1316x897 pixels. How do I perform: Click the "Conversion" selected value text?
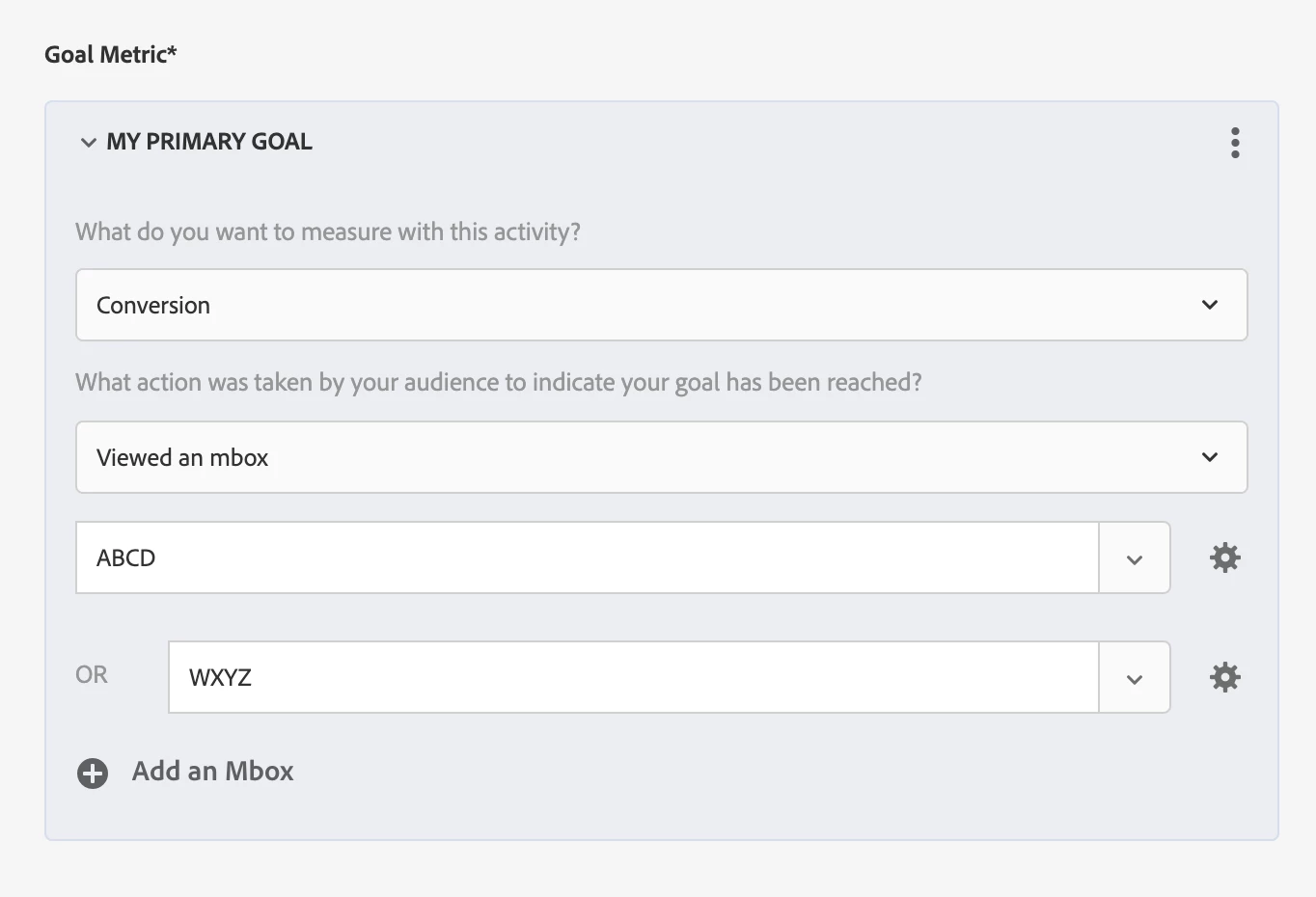point(153,306)
